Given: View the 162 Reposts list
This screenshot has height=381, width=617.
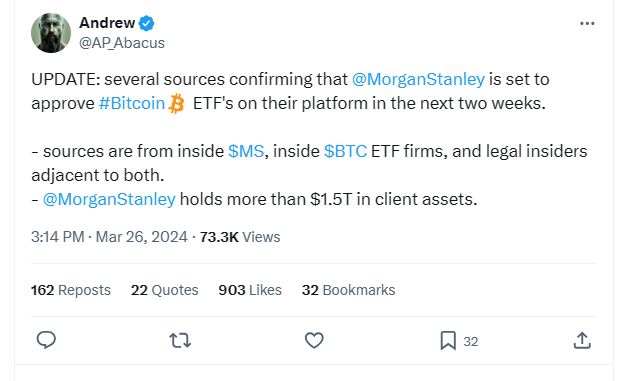Looking at the screenshot, I should click(71, 290).
